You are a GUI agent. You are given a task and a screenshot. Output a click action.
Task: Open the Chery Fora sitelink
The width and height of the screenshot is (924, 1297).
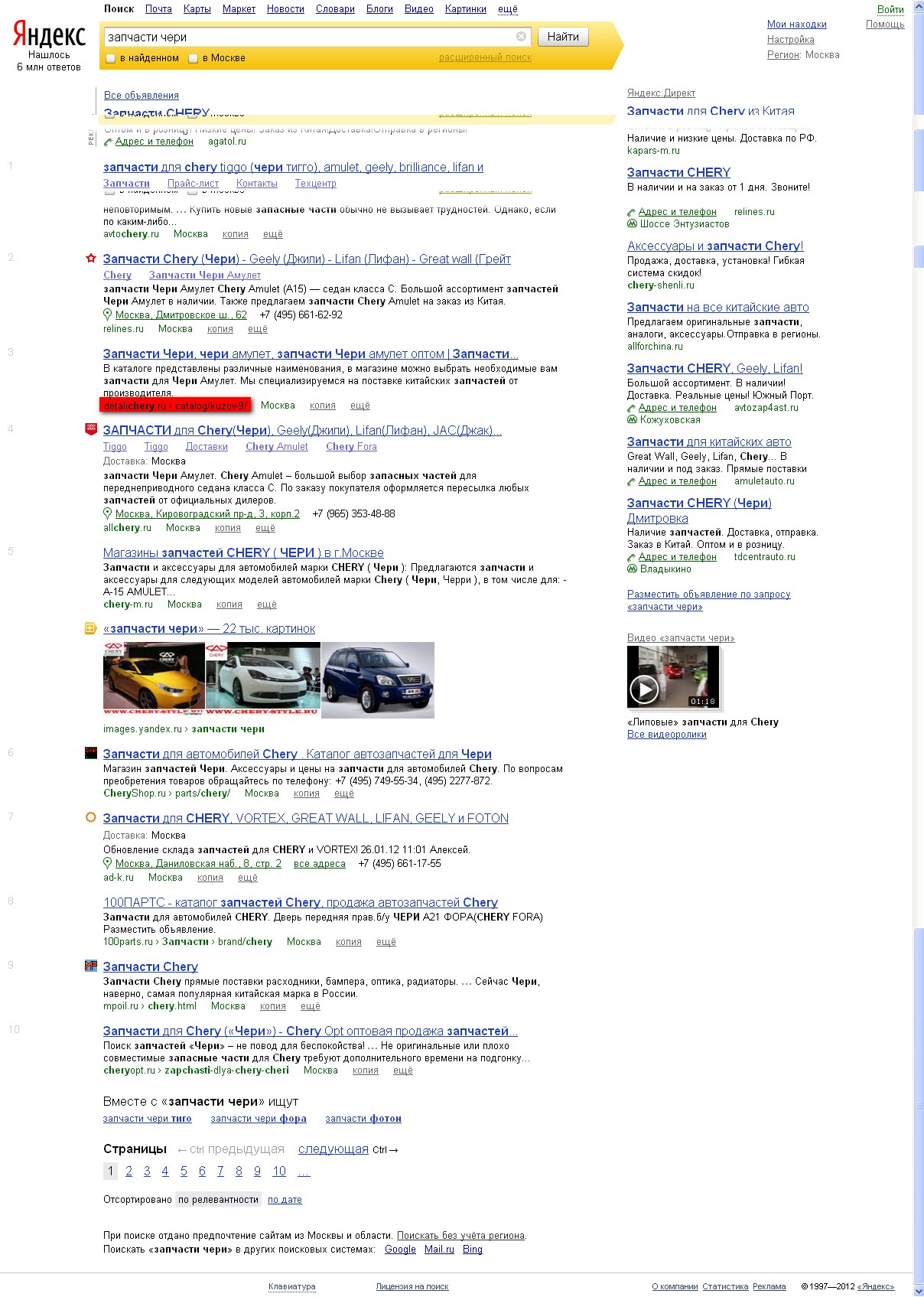[x=351, y=447]
